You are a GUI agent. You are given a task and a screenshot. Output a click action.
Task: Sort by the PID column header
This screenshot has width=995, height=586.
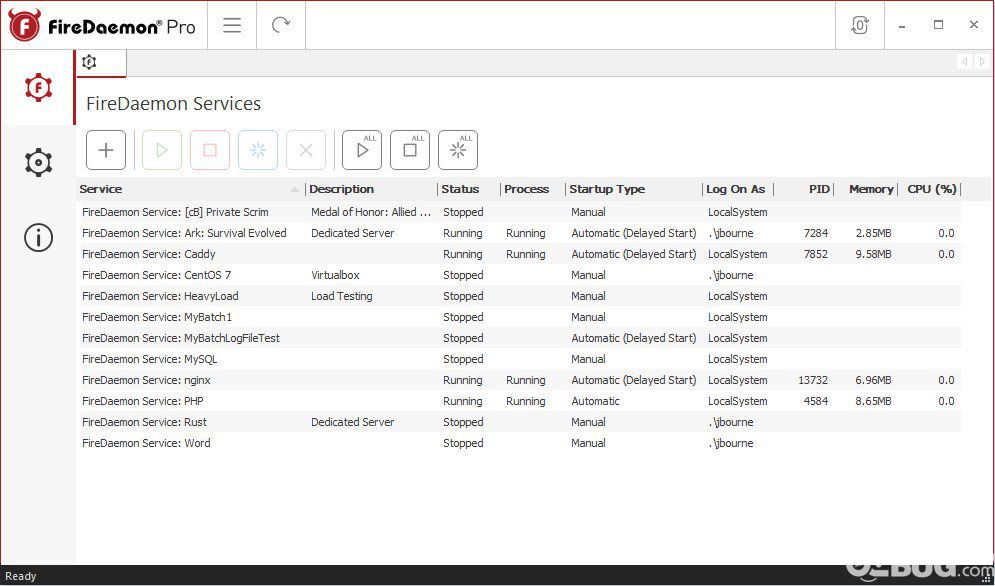(804, 189)
